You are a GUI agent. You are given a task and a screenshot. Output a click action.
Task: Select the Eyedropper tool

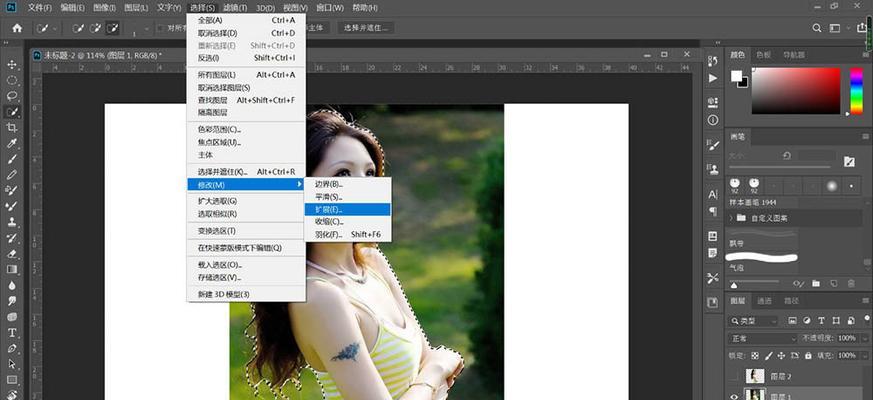tap(11, 144)
